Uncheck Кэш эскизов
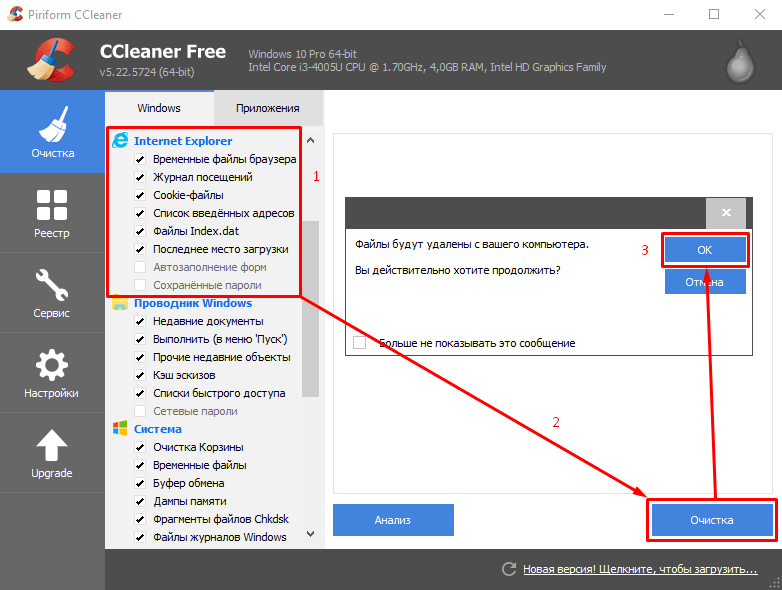782x590 pixels. click(140, 376)
